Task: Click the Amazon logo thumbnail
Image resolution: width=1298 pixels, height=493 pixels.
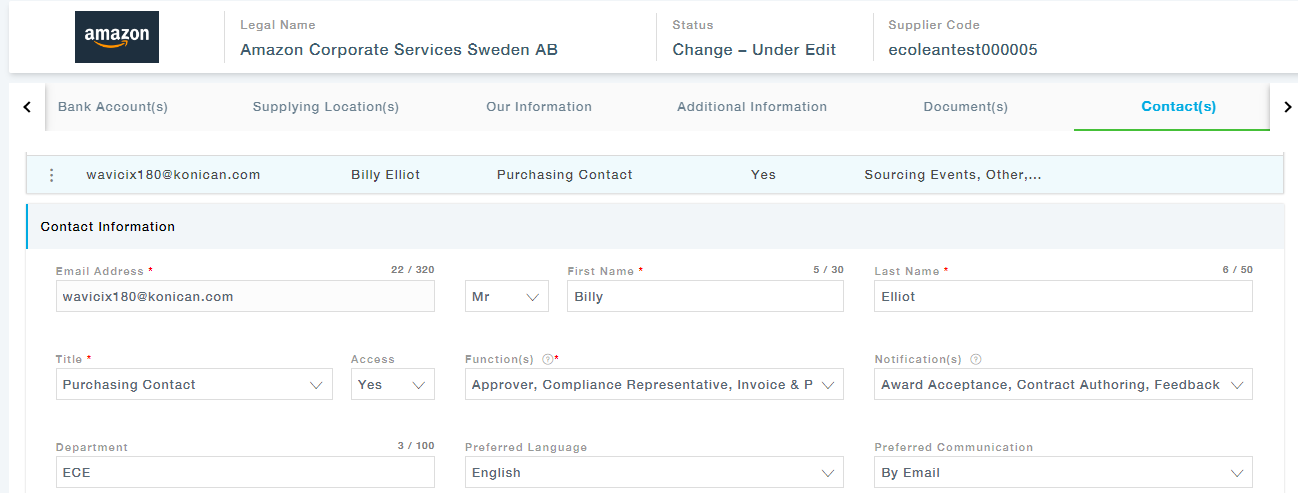Action: (x=117, y=37)
